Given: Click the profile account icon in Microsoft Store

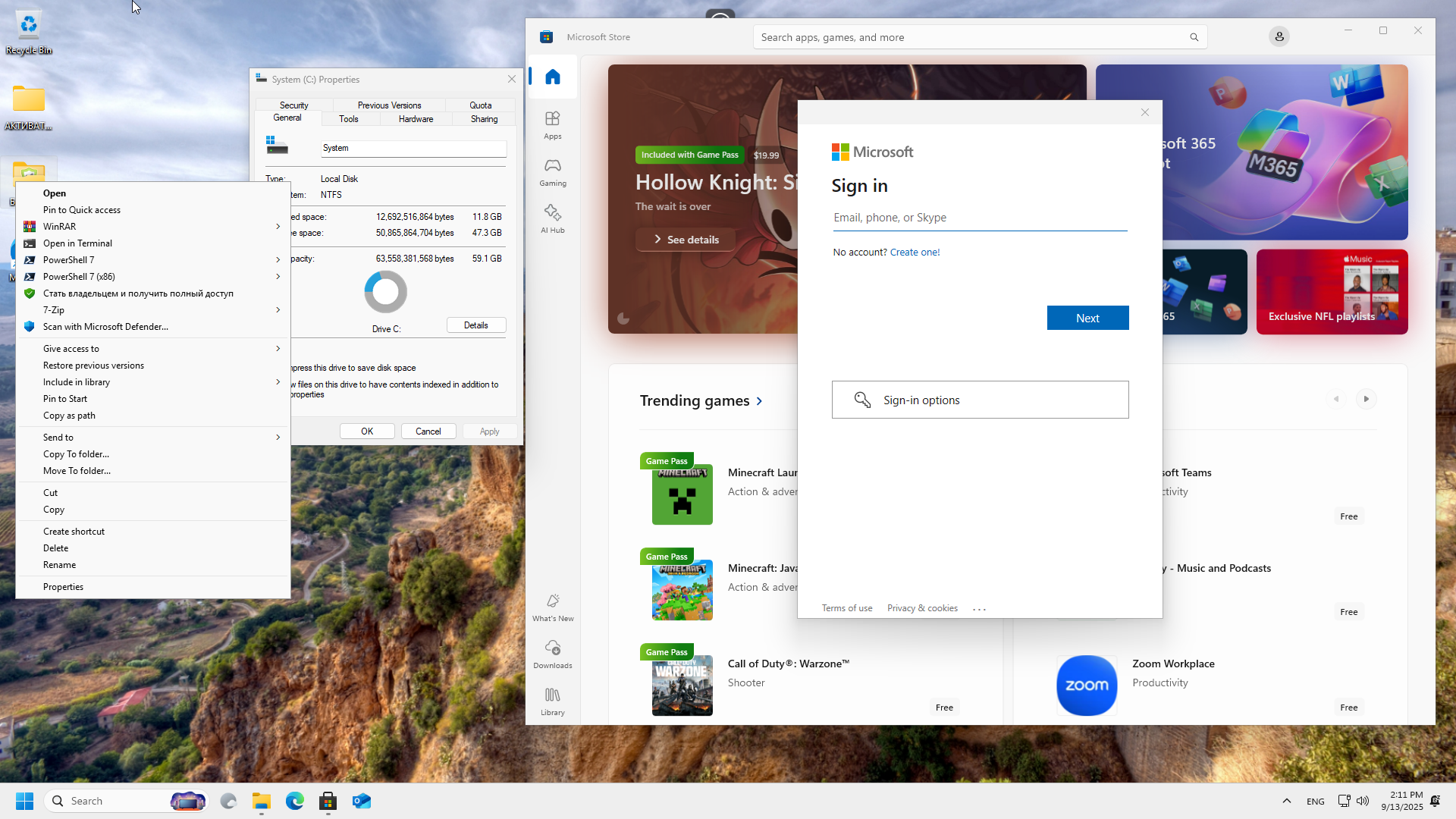Looking at the screenshot, I should 1279,36.
